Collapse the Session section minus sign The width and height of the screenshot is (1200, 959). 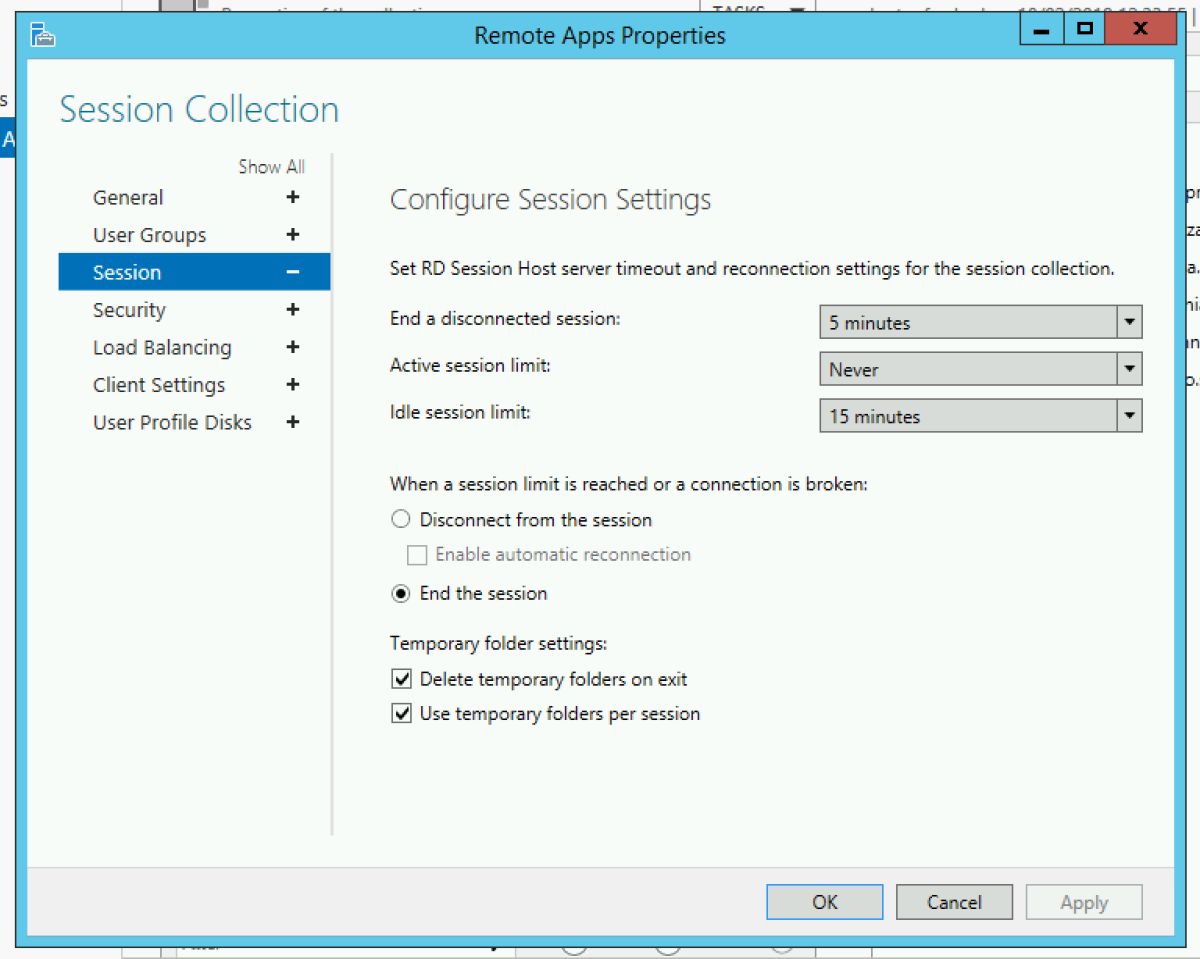point(293,273)
